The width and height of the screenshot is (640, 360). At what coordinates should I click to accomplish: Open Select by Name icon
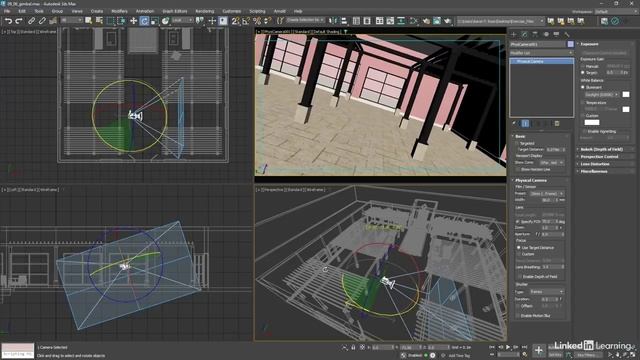(99, 21)
